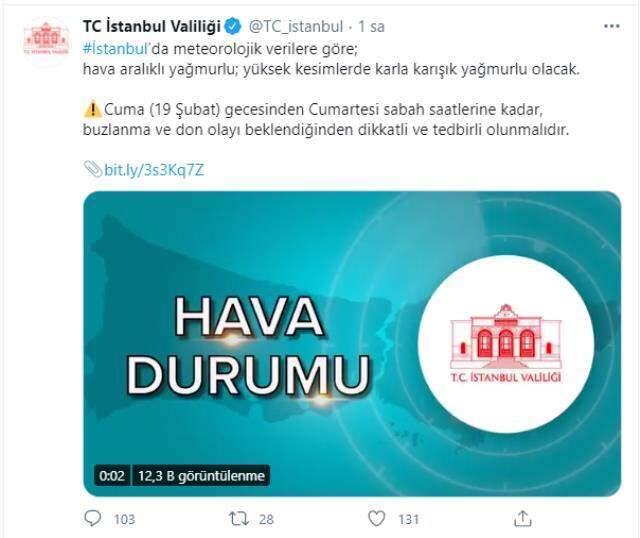Click the 12,3 B görüntülenme view count

tap(201, 476)
